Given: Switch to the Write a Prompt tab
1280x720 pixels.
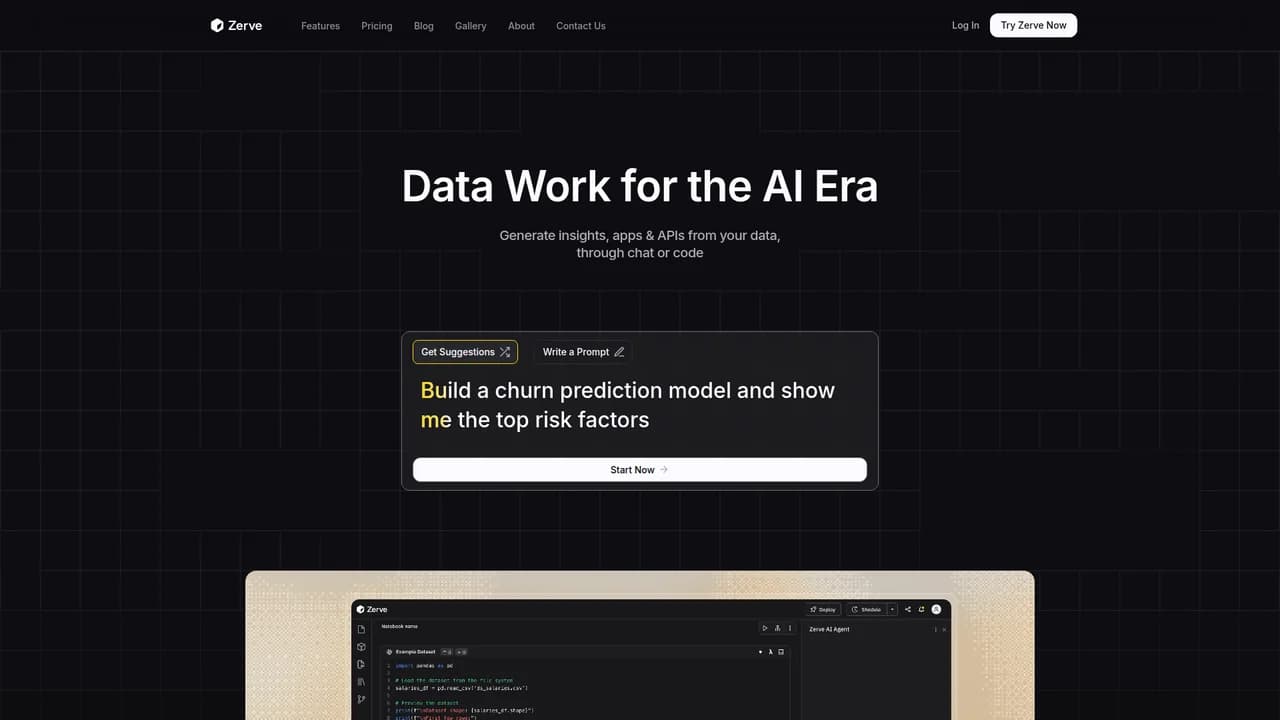Looking at the screenshot, I should coord(583,352).
